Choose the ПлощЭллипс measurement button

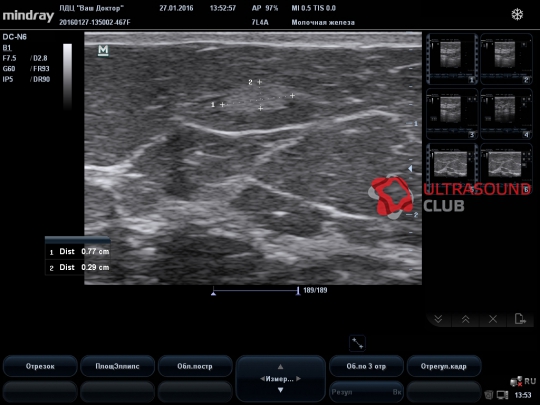click(117, 366)
